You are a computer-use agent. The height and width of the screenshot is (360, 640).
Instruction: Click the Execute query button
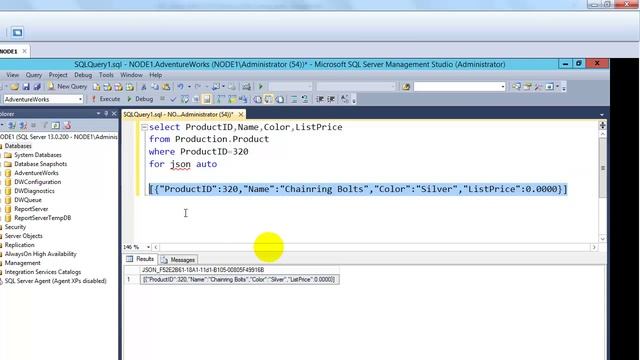(x=105, y=99)
